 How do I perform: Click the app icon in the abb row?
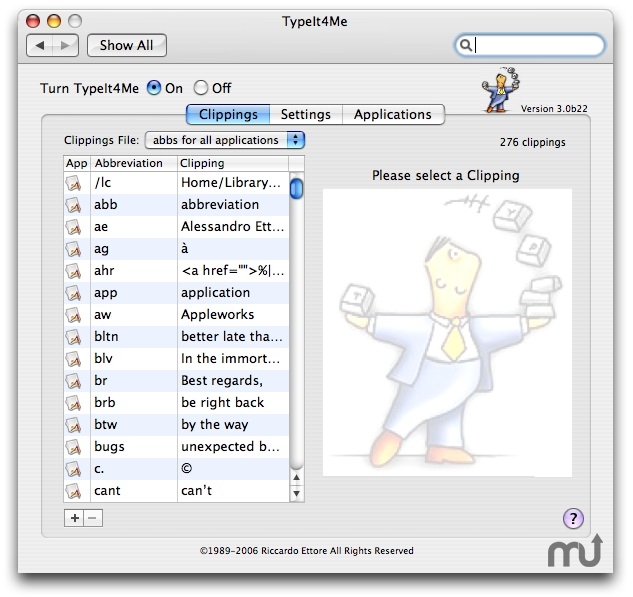(x=73, y=205)
